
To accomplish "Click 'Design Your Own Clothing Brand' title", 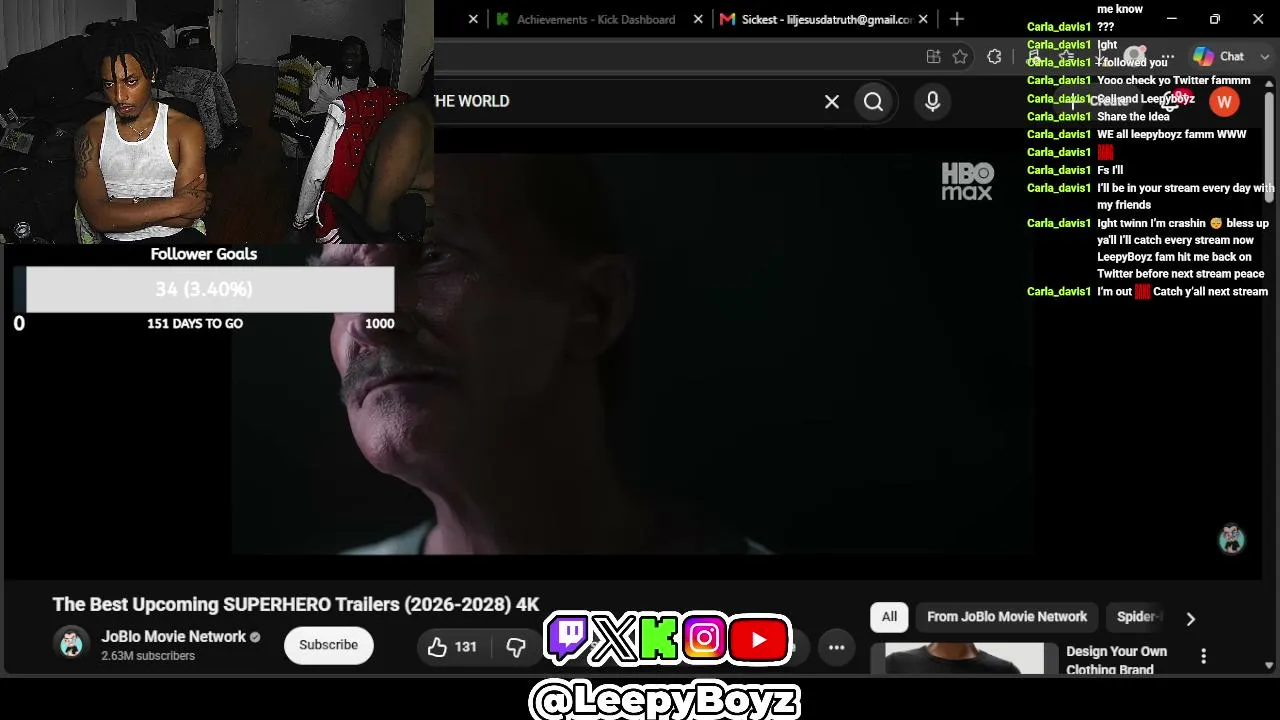I will tap(1116, 660).
